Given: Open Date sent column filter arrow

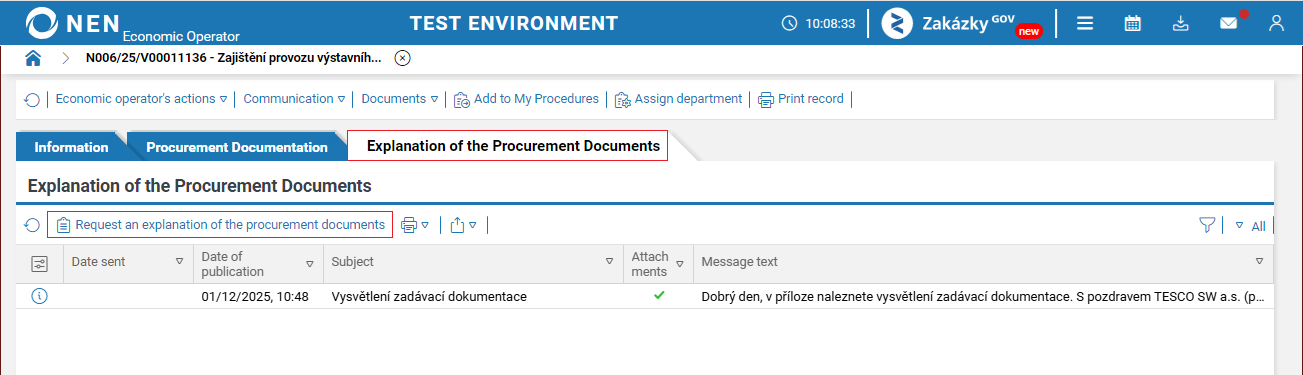Looking at the screenshot, I should coord(180,262).
